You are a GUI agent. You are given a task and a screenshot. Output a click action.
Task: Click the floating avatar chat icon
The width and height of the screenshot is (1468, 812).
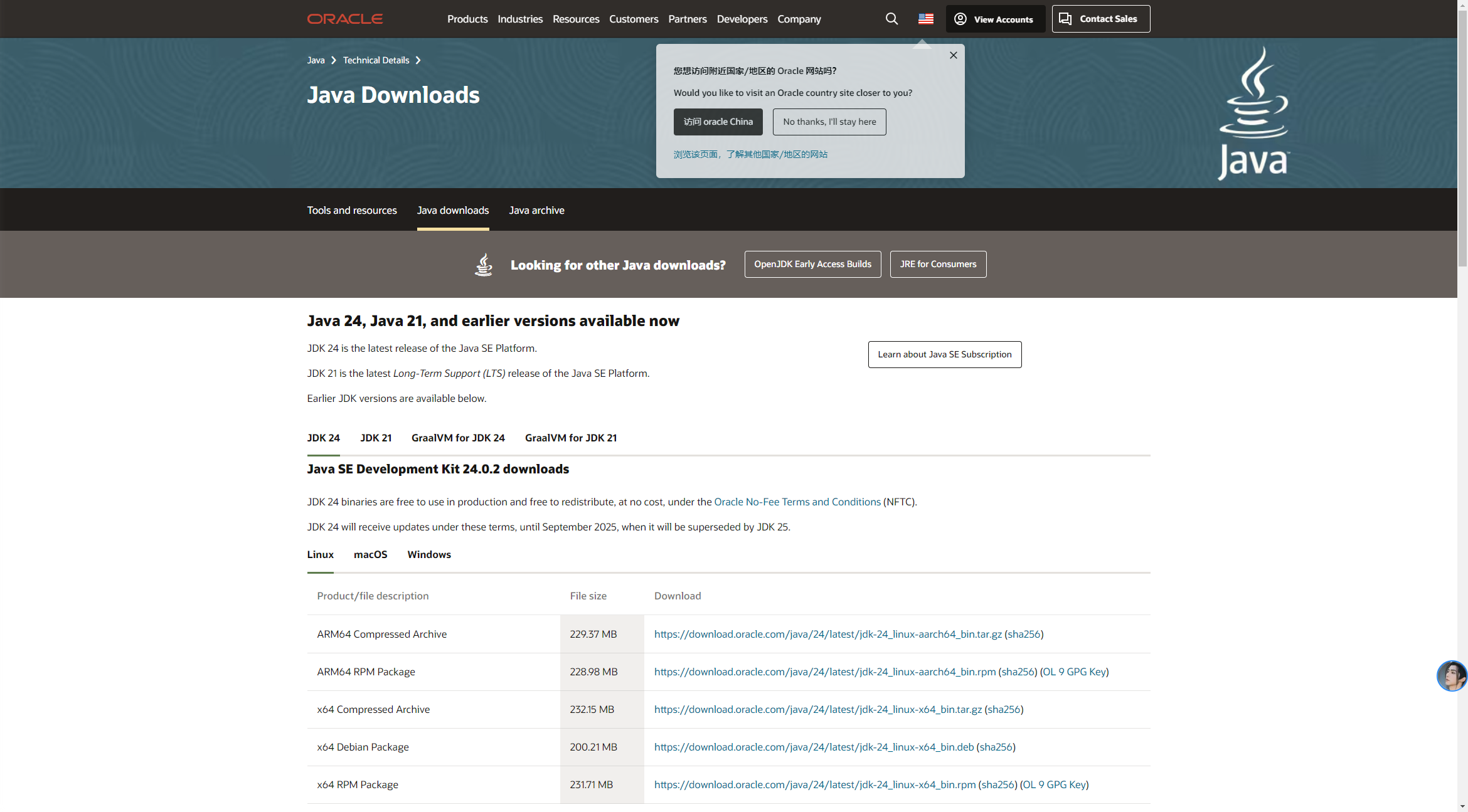tap(1451, 676)
